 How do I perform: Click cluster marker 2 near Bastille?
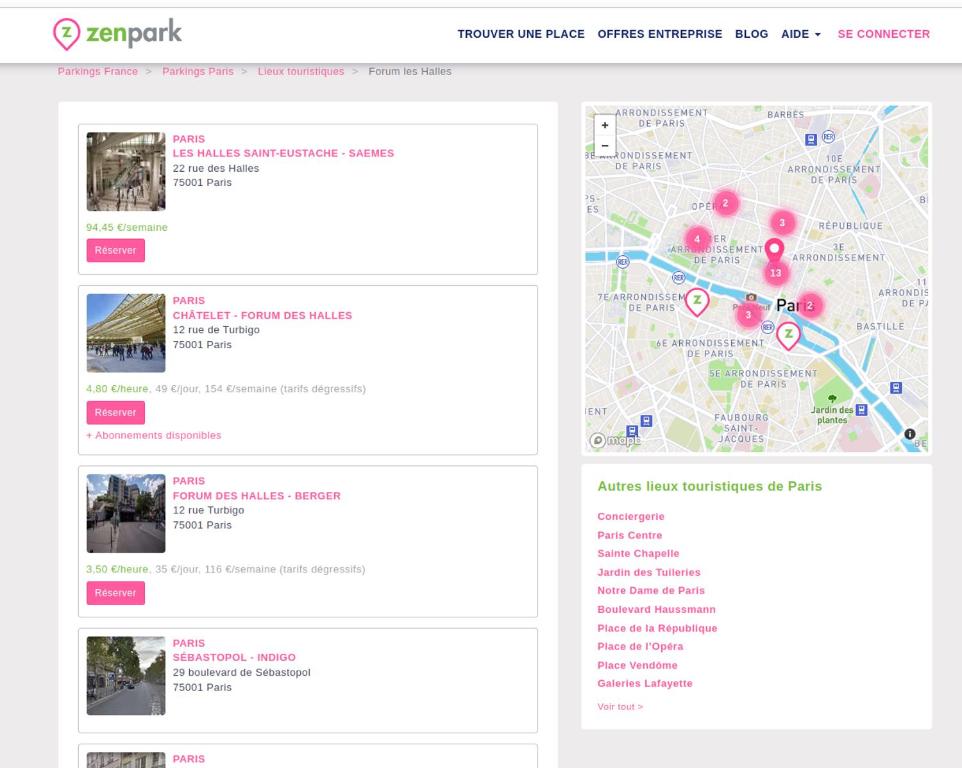[x=809, y=305]
